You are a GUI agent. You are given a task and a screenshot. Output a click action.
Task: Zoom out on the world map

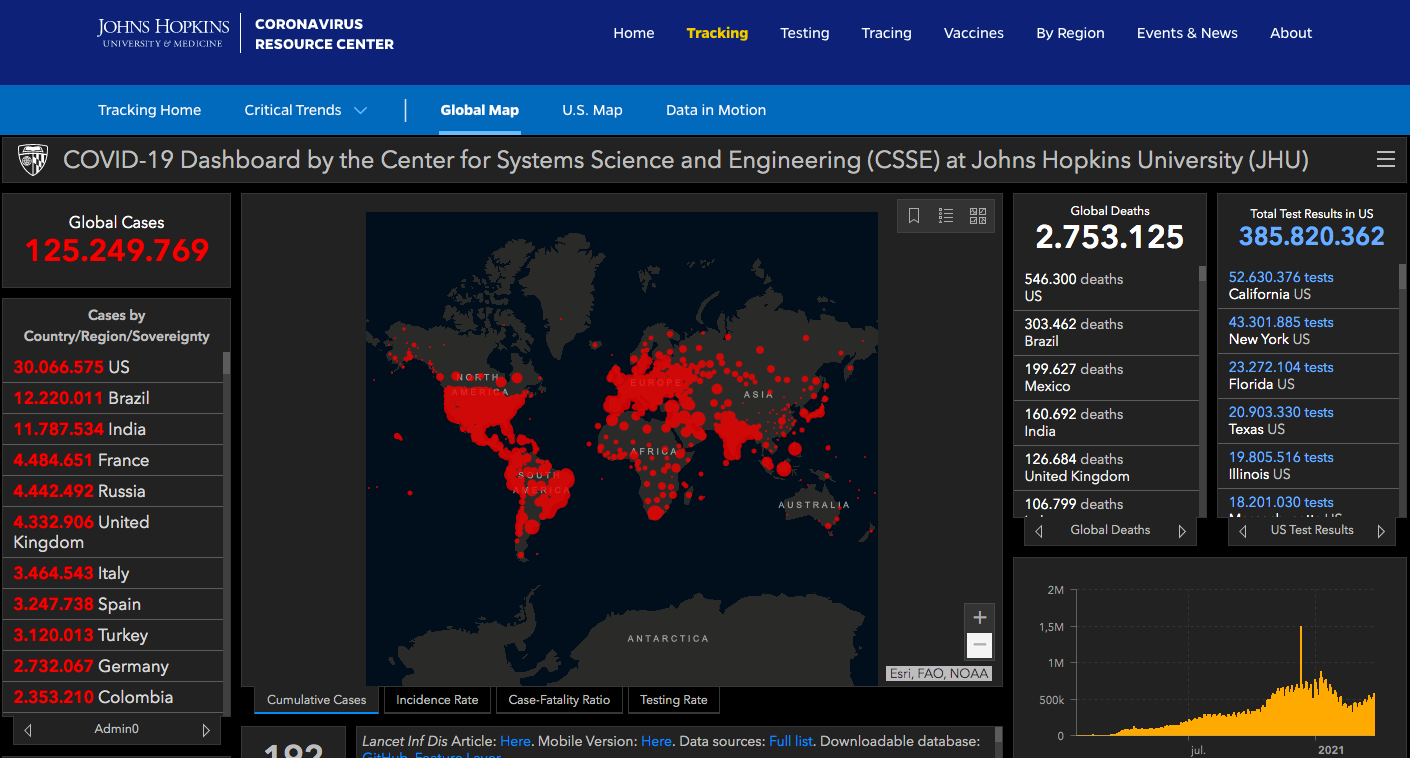point(979,646)
